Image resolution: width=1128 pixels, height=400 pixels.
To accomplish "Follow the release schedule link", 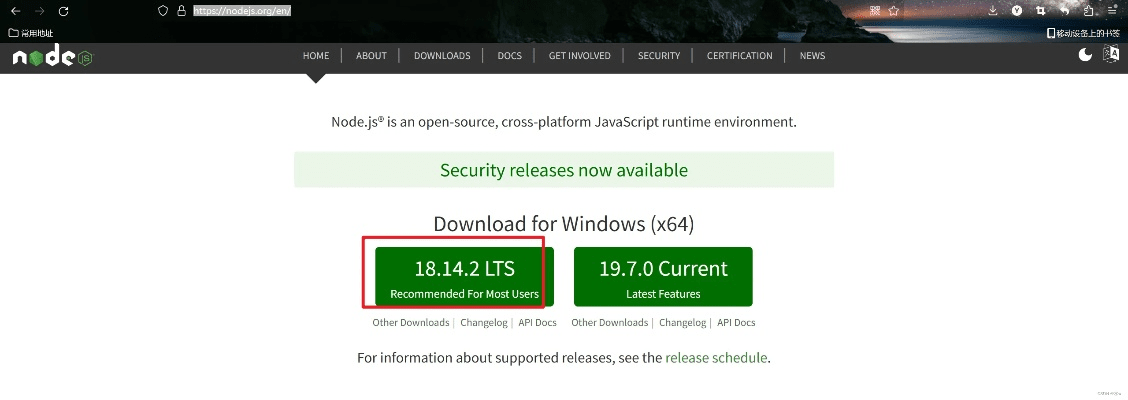I will (716, 358).
